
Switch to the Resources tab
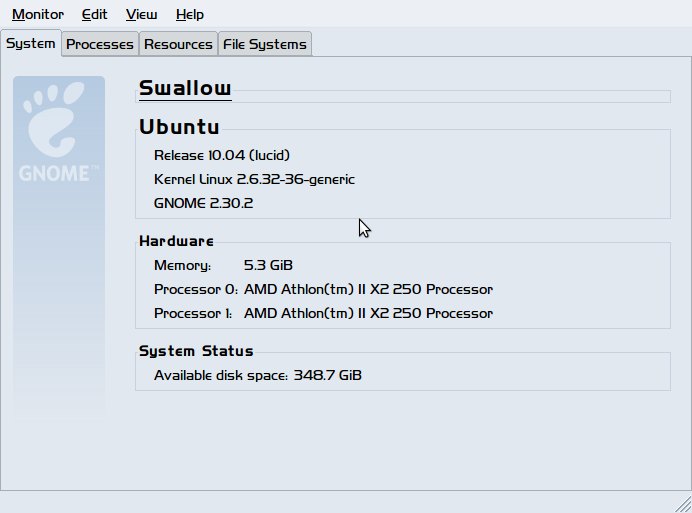[178, 44]
